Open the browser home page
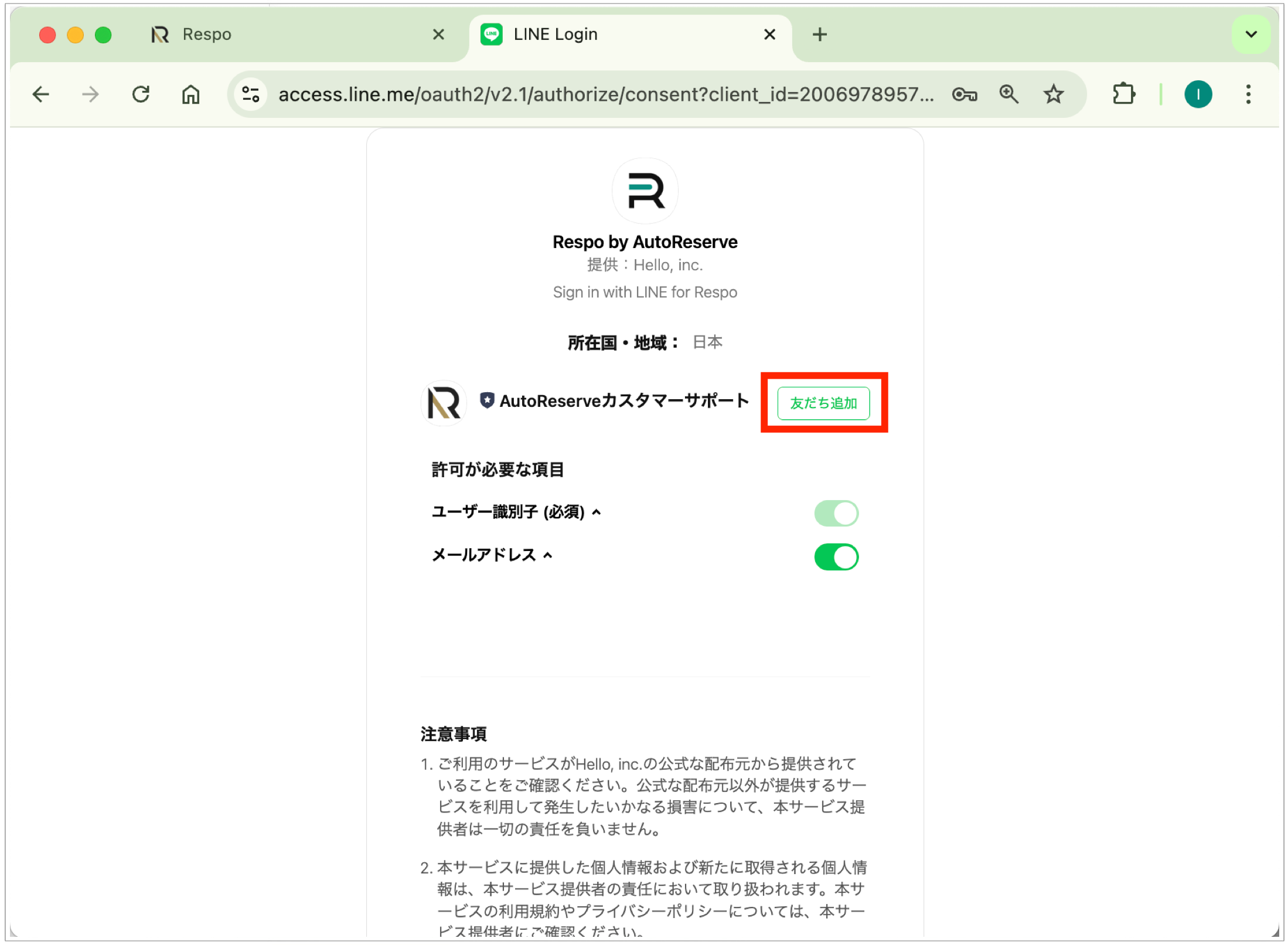The height and width of the screenshot is (945, 1288). coord(191,94)
